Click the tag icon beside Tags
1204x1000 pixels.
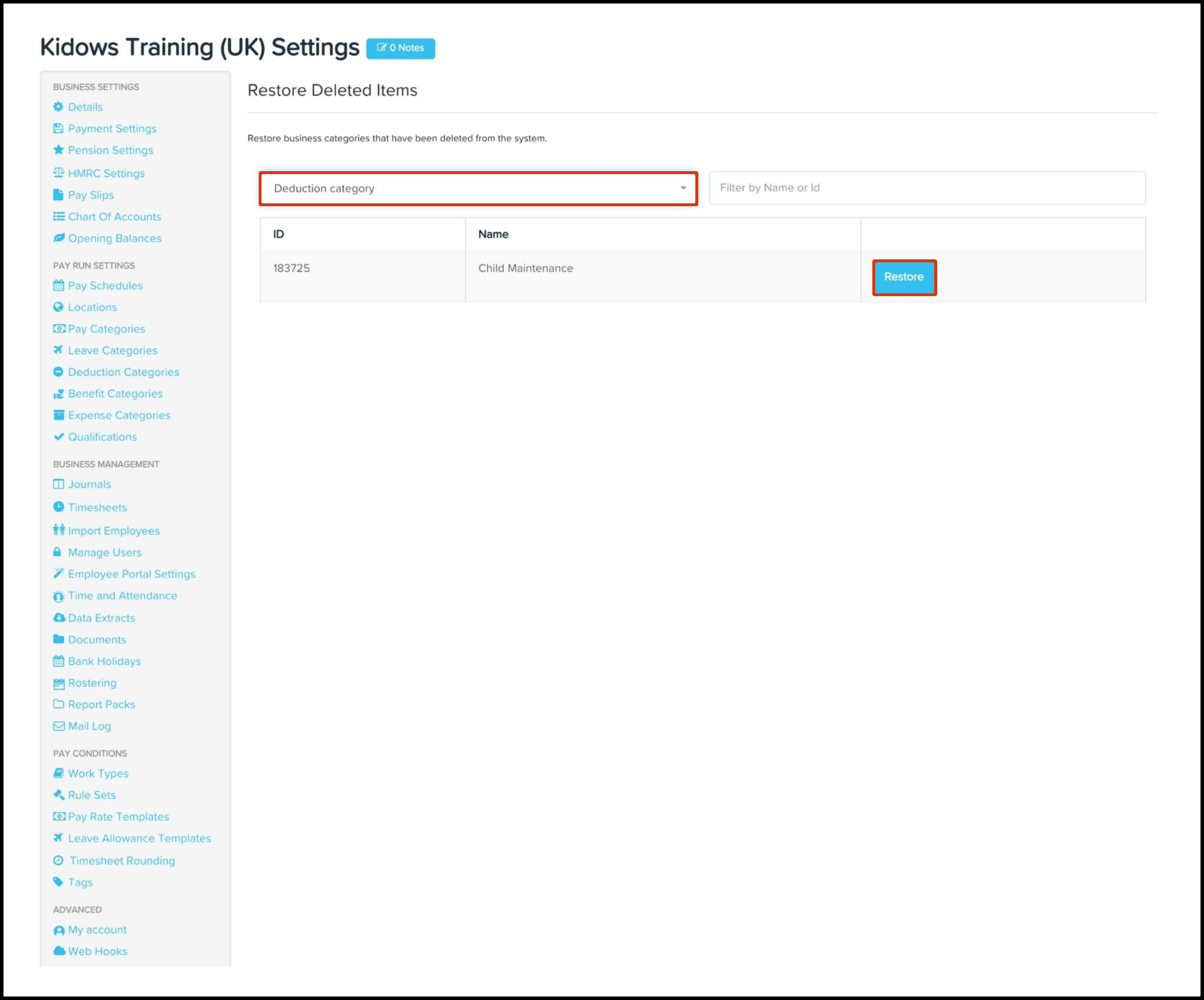point(58,882)
